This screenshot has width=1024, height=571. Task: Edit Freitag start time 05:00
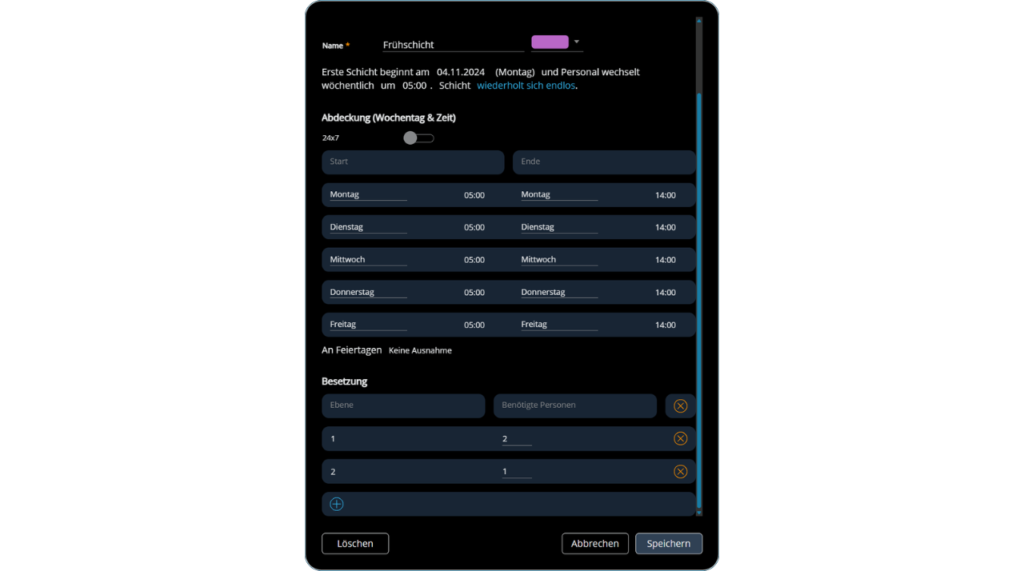(x=474, y=325)
